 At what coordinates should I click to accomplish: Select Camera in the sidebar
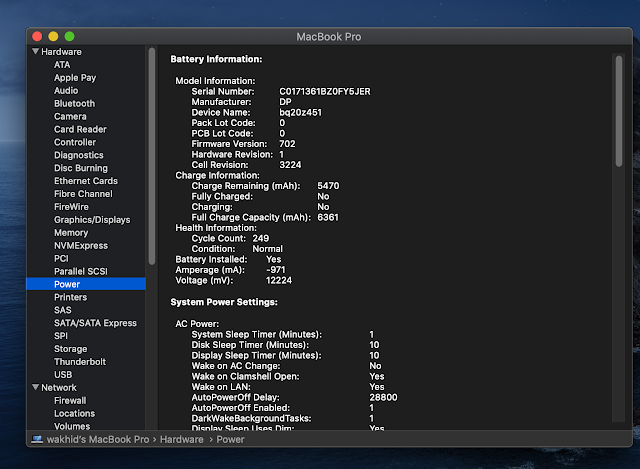(x=70, y=116)
